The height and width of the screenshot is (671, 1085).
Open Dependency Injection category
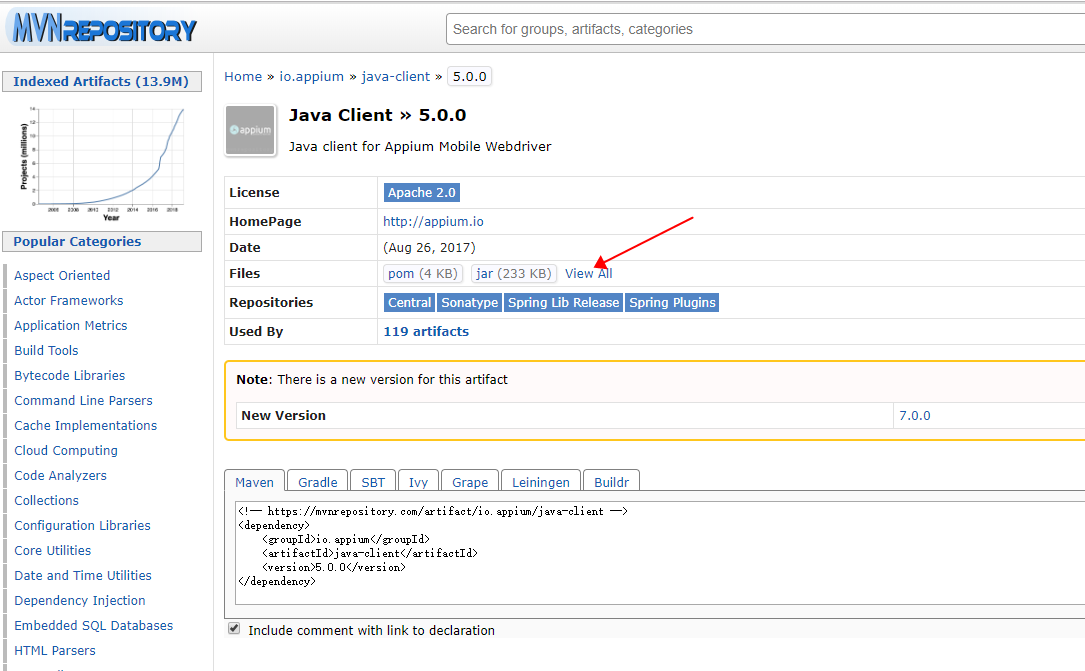click(80, 600)
